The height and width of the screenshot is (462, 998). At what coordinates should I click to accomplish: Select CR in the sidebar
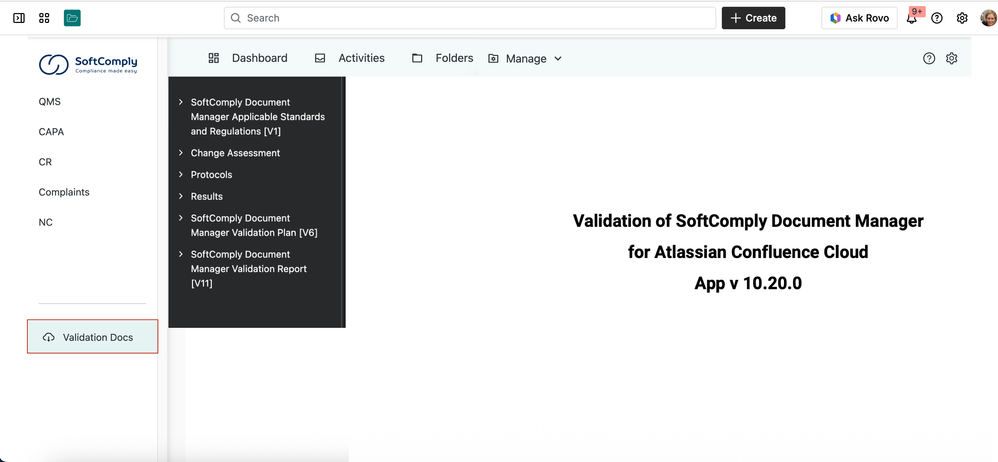pyautogui.click(x=45, y=162)
